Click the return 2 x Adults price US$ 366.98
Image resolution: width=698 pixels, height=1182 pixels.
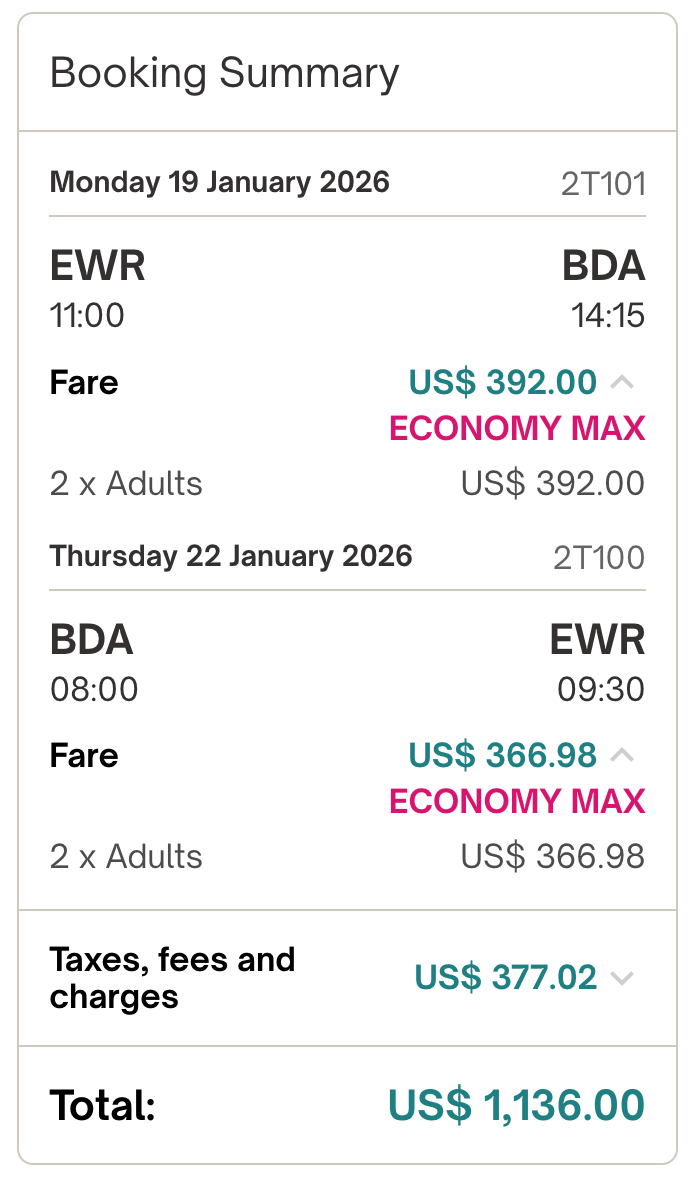[x=552, y=857]
